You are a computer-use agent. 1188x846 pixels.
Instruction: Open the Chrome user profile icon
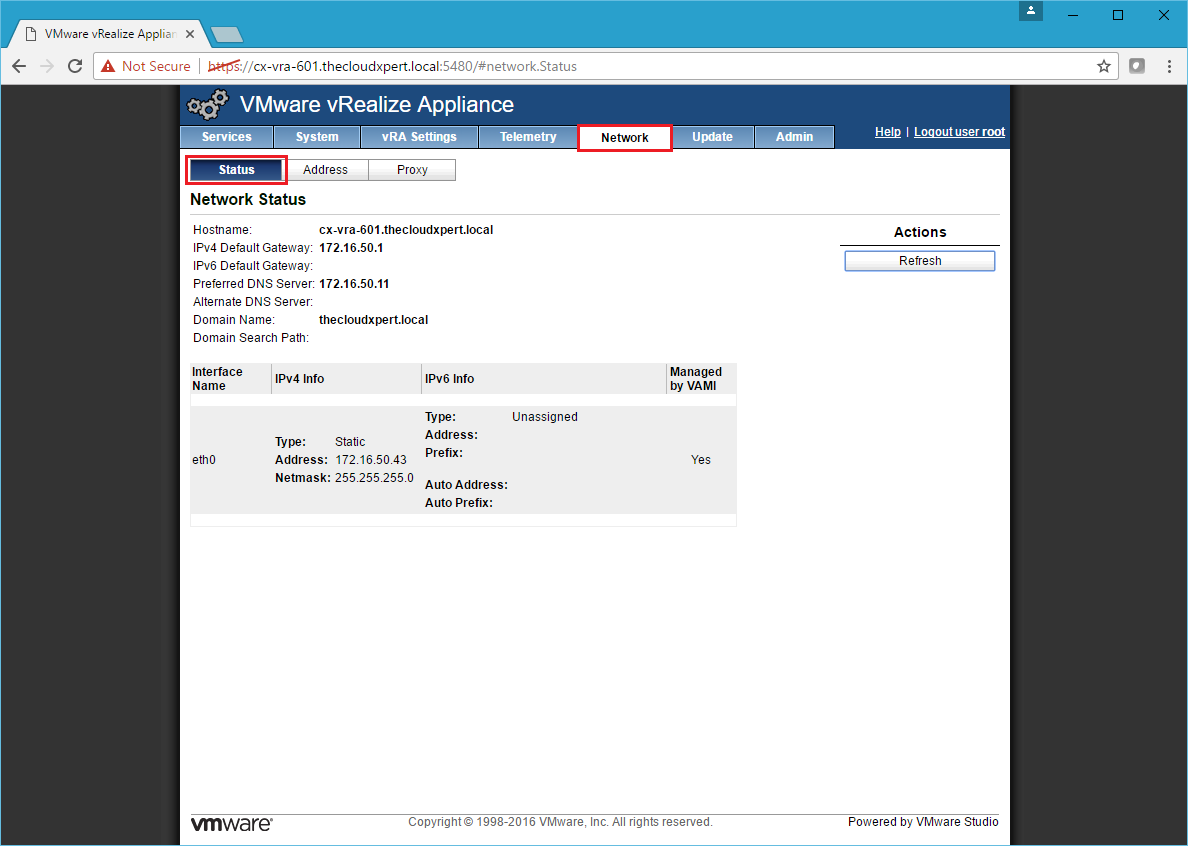click(1031, 12)
